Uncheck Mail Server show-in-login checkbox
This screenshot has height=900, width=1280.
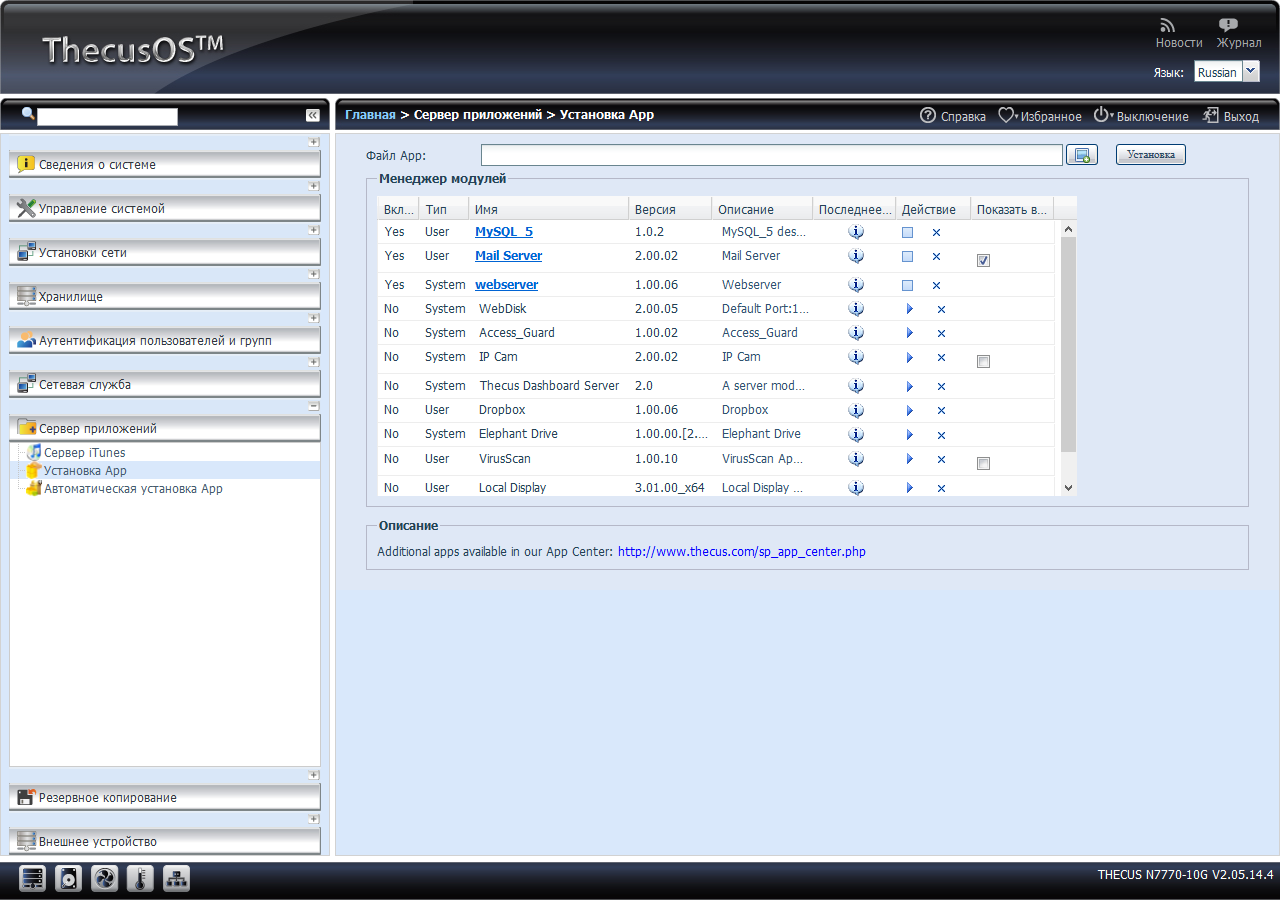pos(983,260)
